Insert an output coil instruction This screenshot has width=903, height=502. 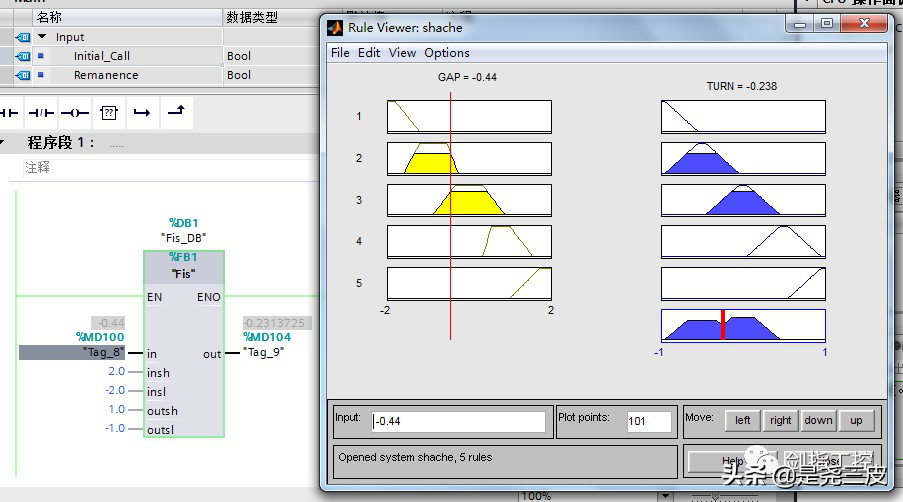pos(75,113)
